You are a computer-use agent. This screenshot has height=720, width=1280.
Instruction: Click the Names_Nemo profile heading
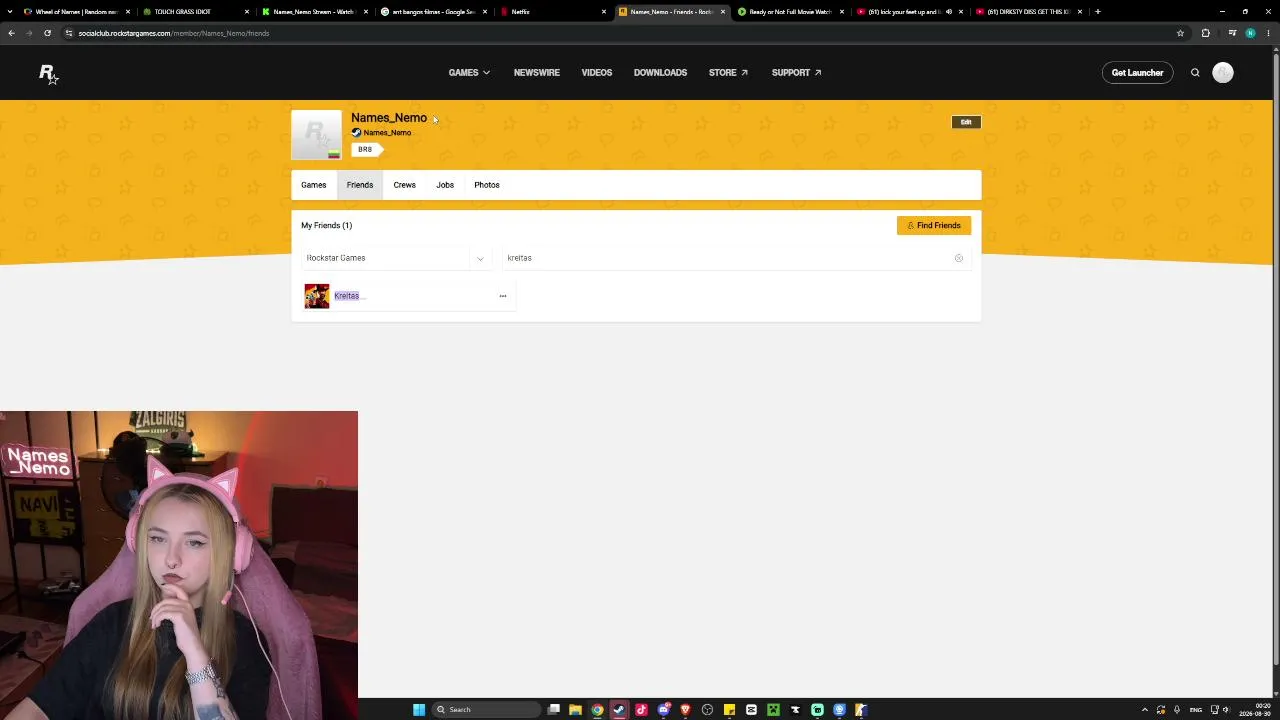(389, 118)
